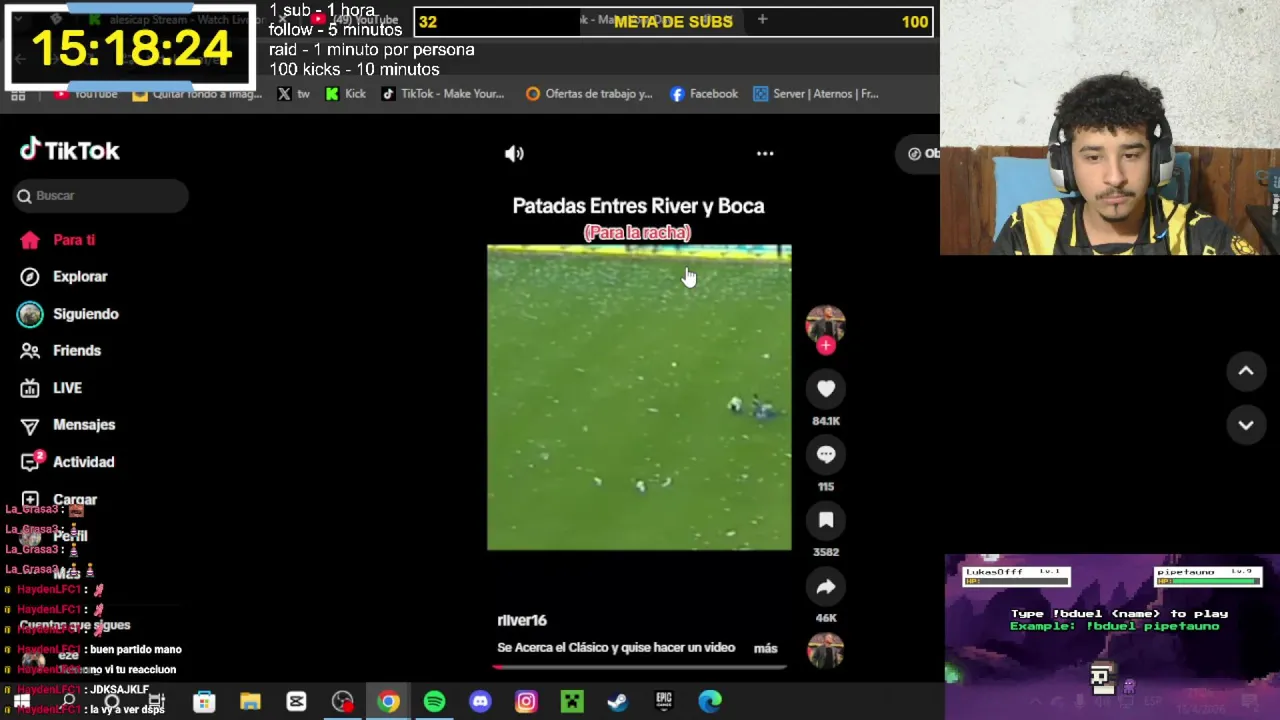Open Instagram from the taskbar
The width and height of the screenshot is (1280, 720).
[526, 702]
